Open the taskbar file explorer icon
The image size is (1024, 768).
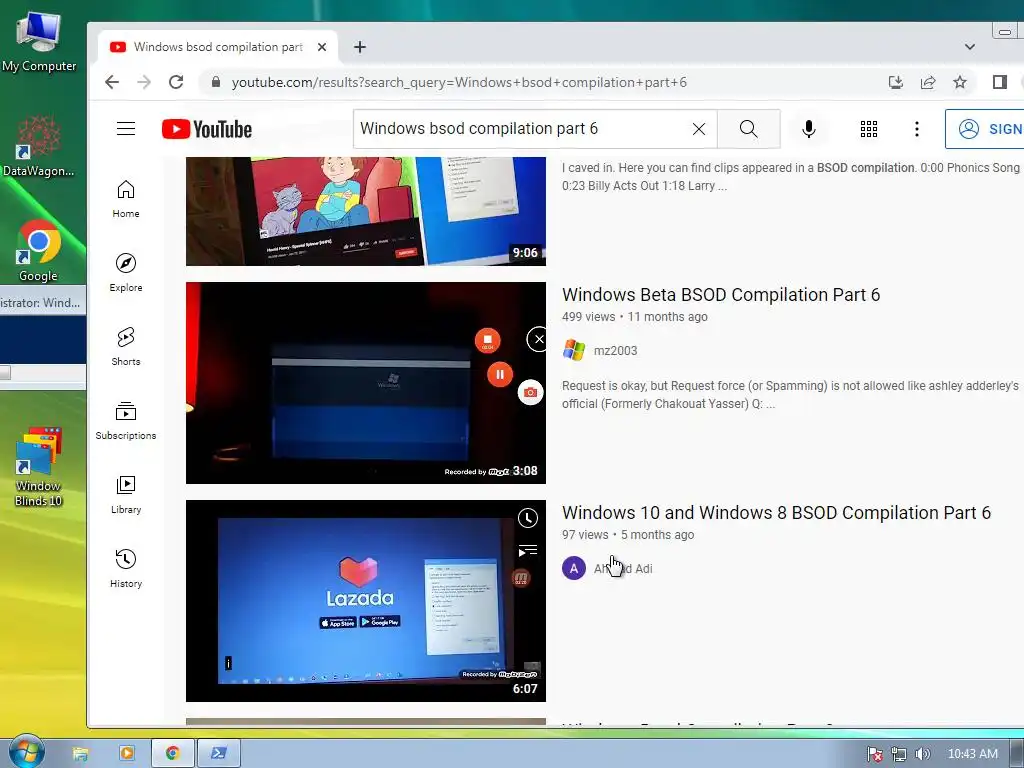click(x=80, y=753)
